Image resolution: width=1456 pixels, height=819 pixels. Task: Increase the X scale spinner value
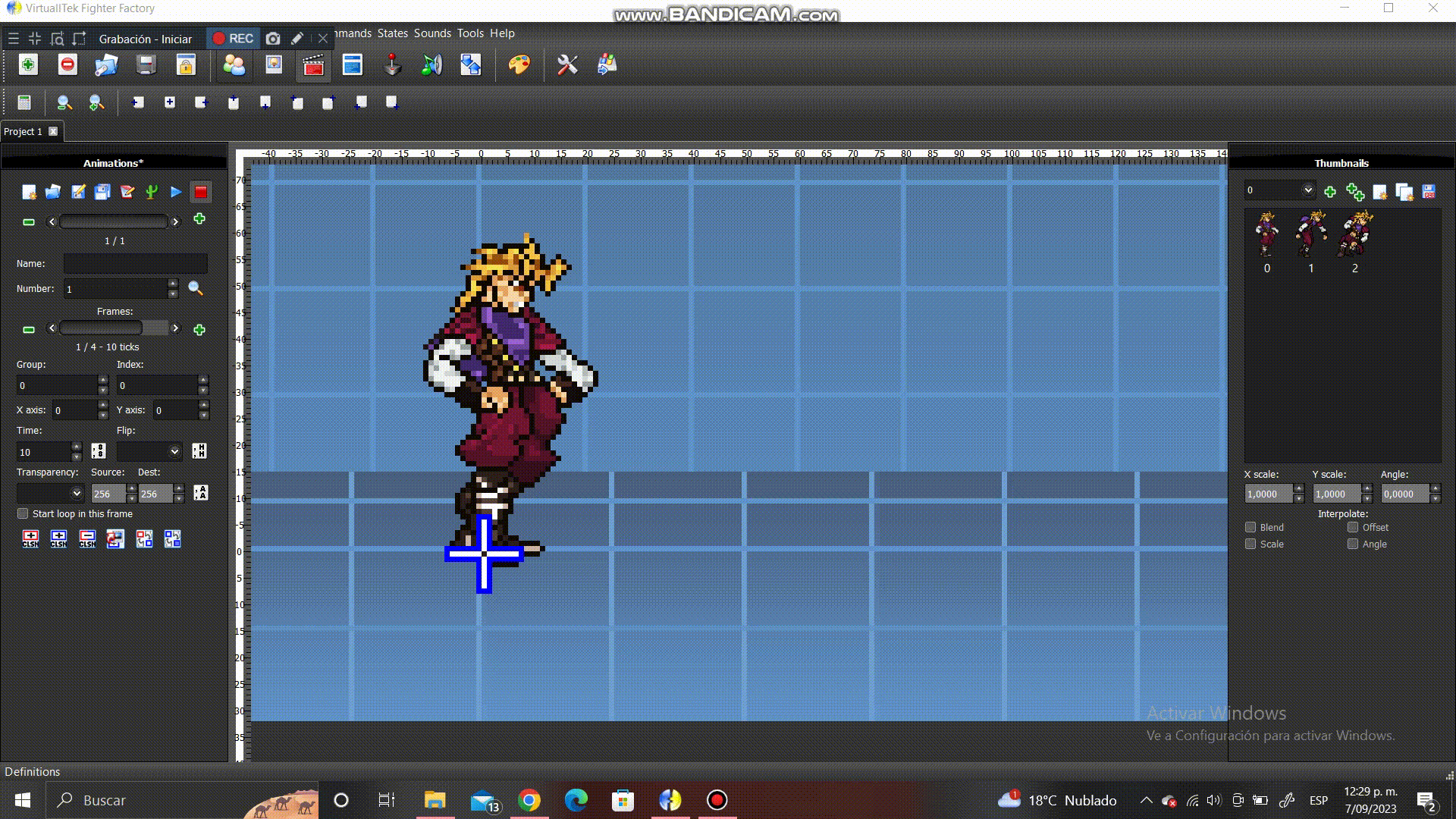coord(1299,489)
